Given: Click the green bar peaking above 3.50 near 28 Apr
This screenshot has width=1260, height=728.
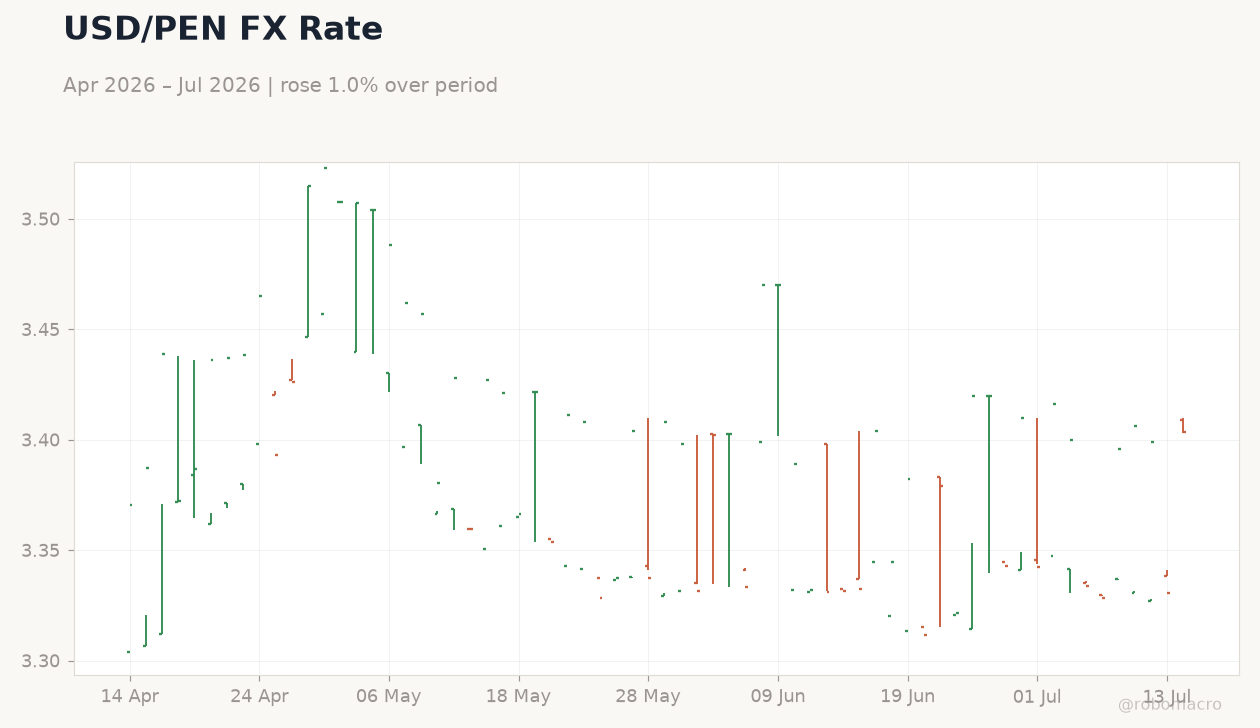Looking at the screenshot, I should point(308,261).
